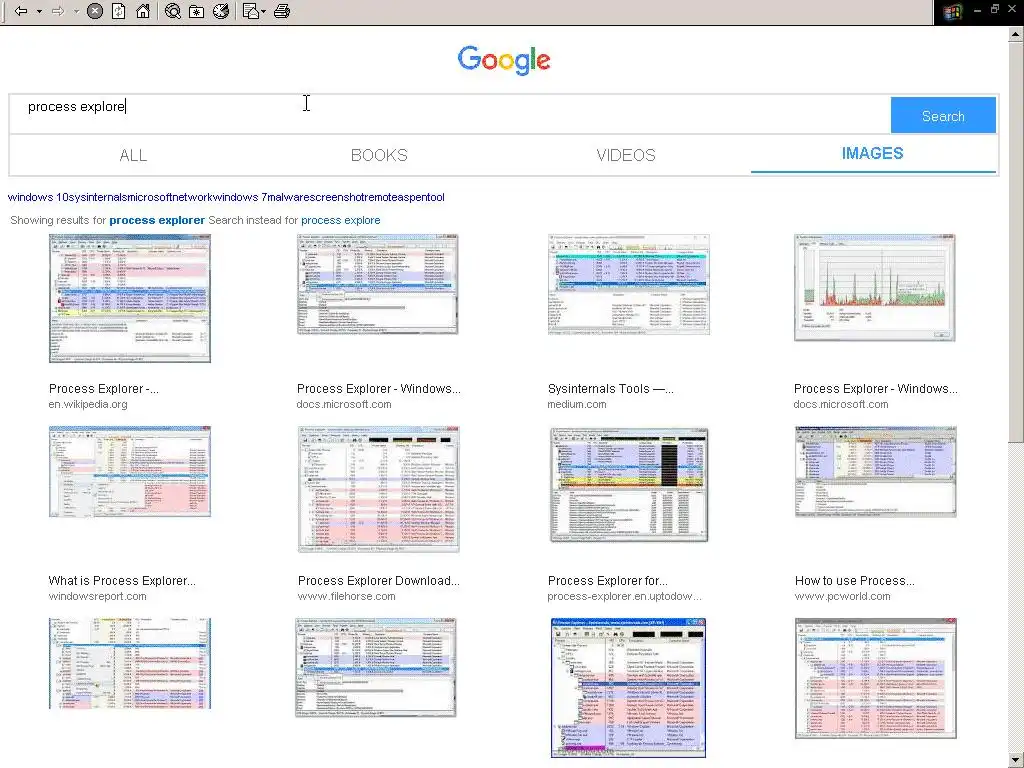Open third-row thumbnail under windowsreport.com result
The width and height of the screenshot is (1024, 768).
point(130,664)
